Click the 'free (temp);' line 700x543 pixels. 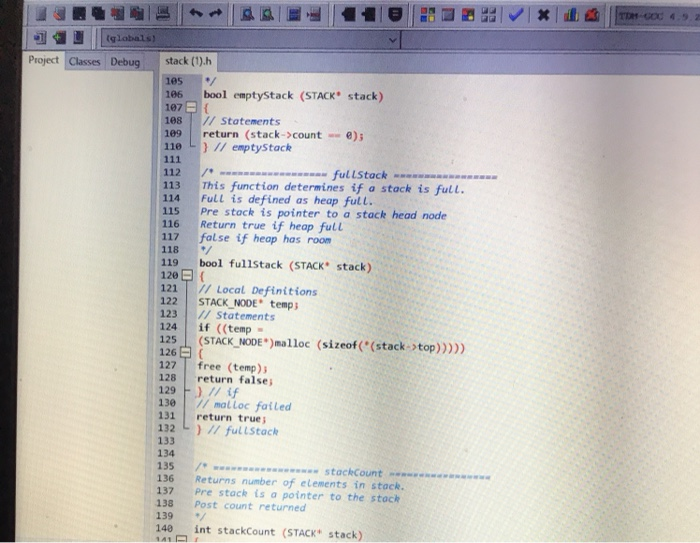point(232,367)
